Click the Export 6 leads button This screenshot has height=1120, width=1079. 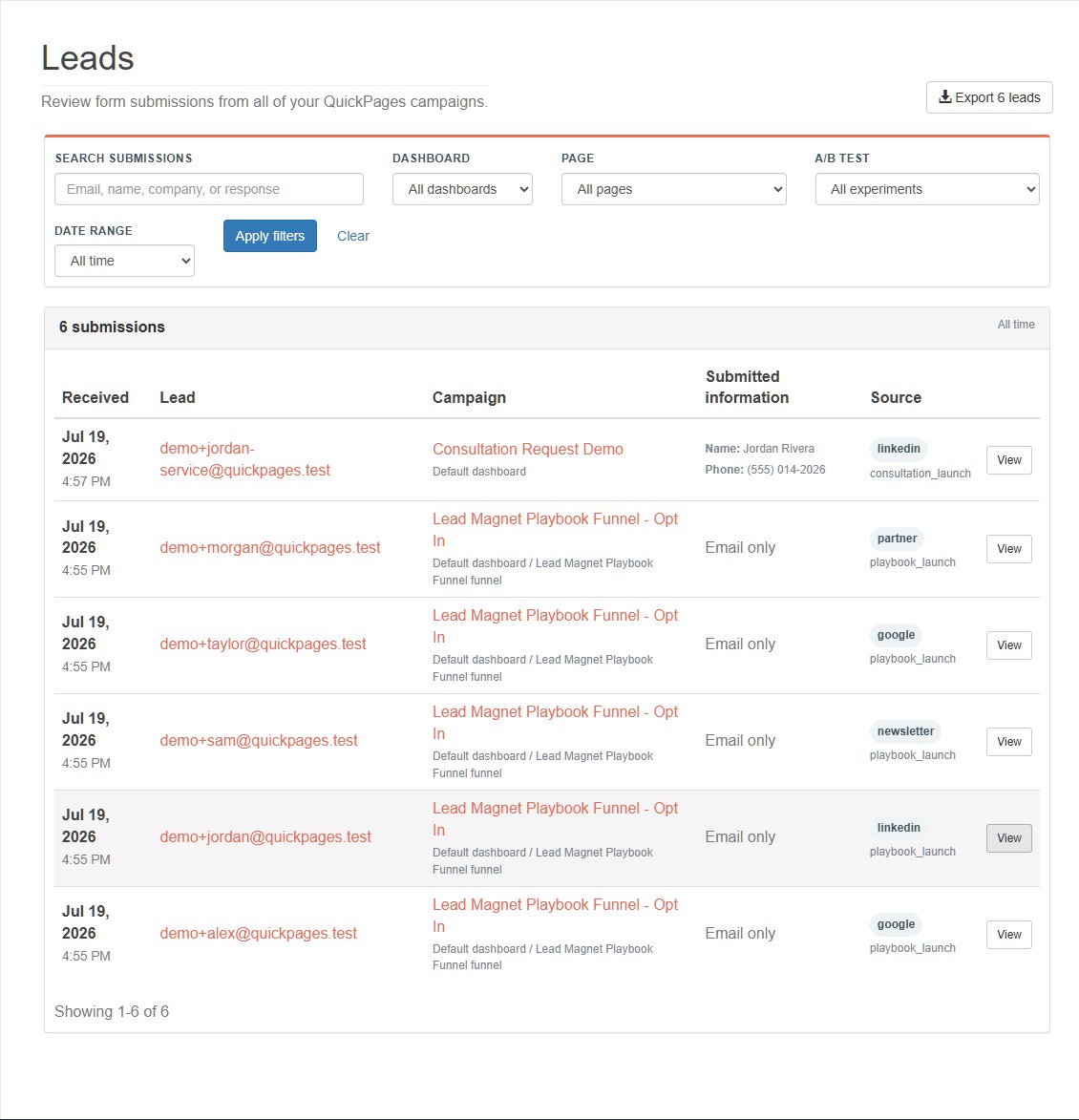tap(989, 97)
